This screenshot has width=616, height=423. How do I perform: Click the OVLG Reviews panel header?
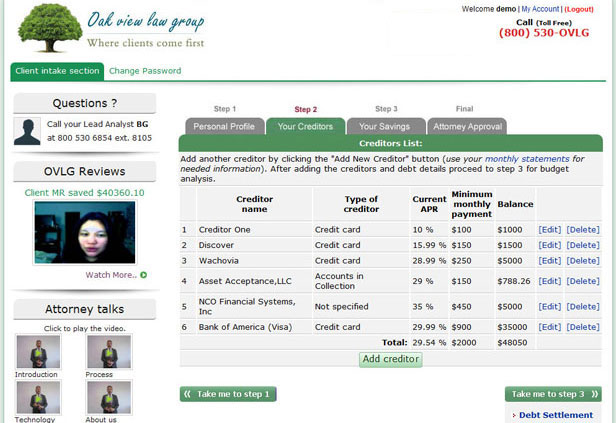coord(85,172)
